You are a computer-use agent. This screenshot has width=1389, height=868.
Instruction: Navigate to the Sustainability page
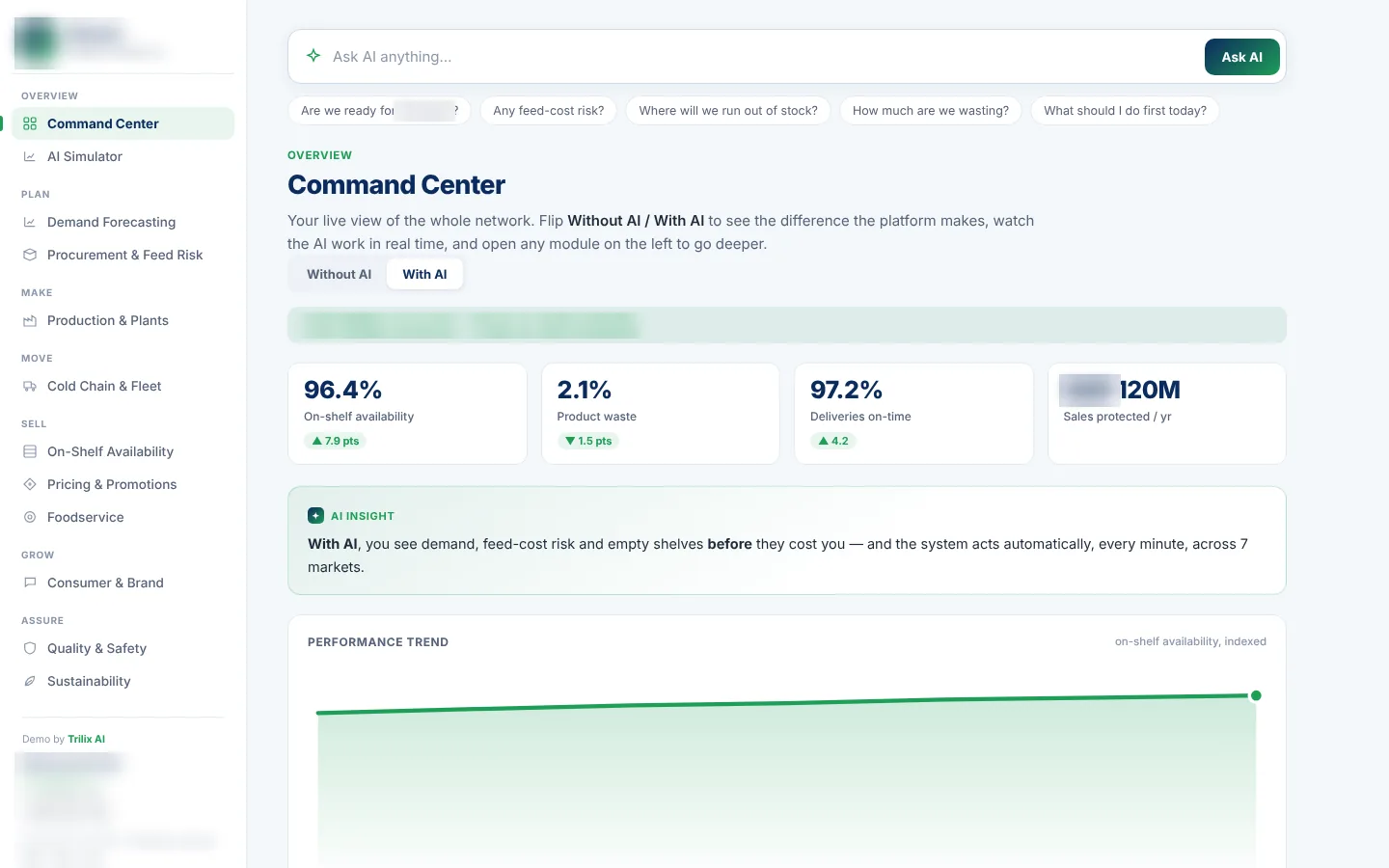click(123, 681)
